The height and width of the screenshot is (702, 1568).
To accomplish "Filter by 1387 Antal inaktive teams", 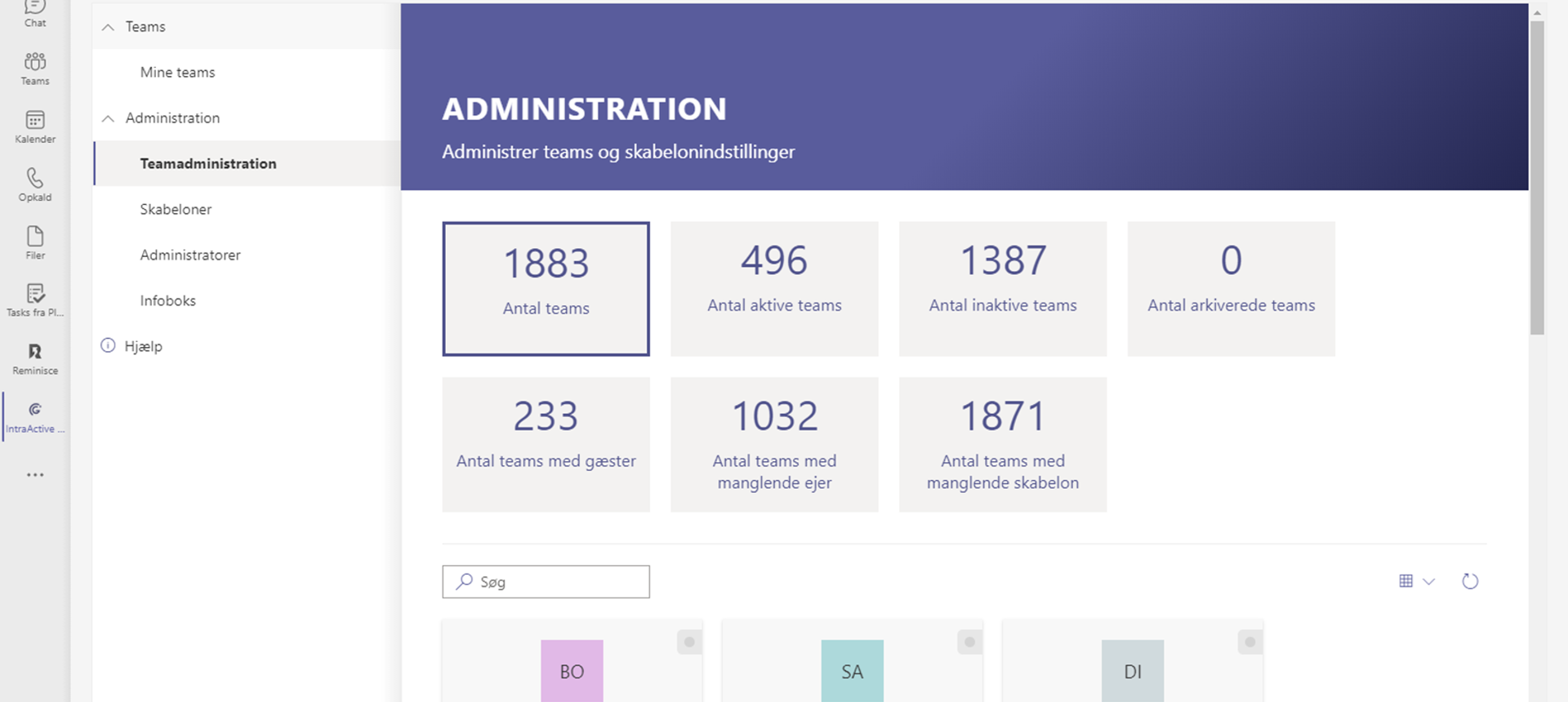I will (1003, 289).
